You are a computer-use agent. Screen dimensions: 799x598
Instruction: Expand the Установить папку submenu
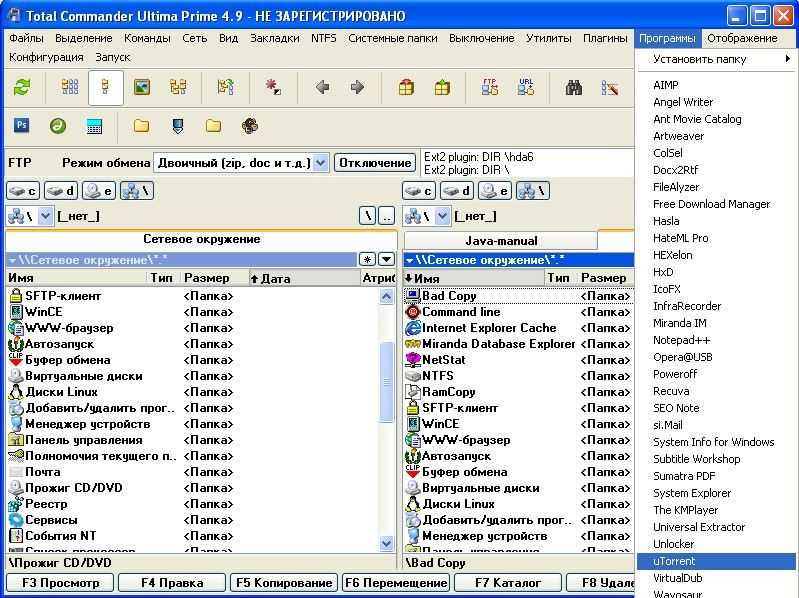[x=715, y=59]
